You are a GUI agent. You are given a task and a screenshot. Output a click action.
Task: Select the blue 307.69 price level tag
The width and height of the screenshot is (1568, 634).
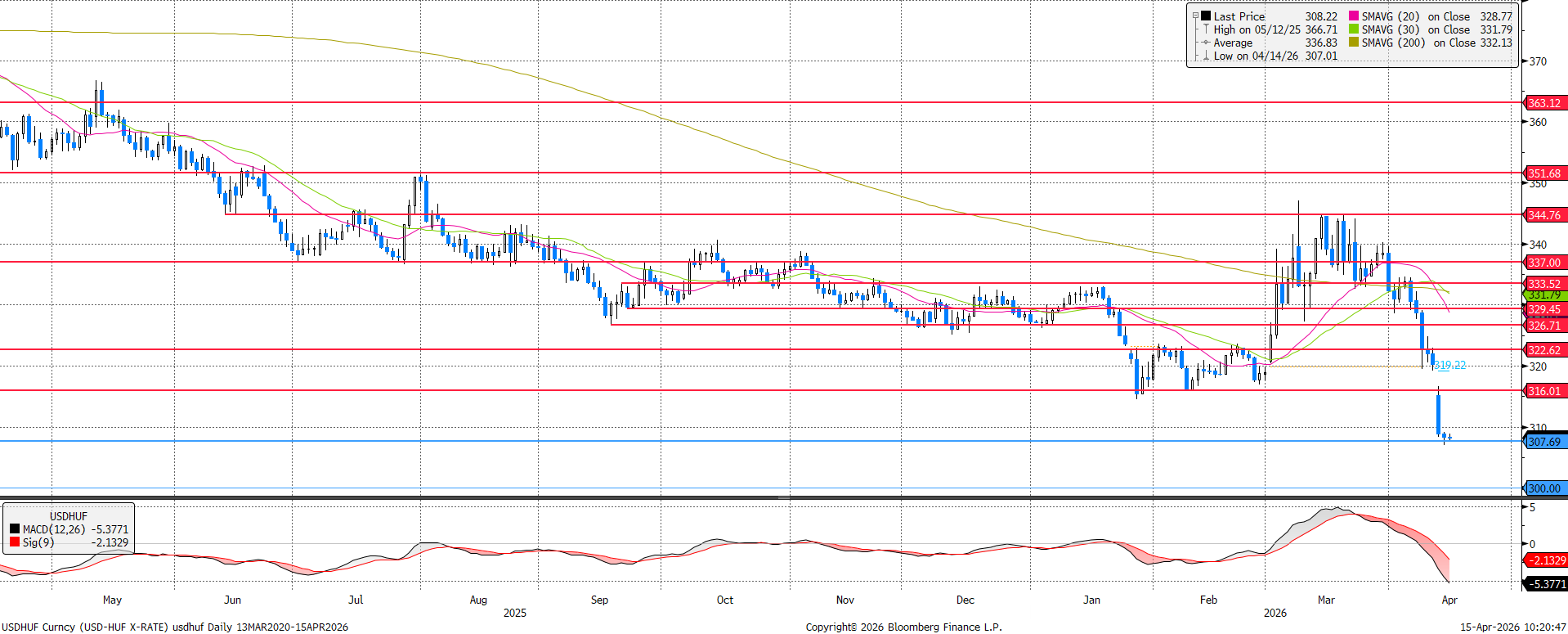click(x=1543, y=442)
